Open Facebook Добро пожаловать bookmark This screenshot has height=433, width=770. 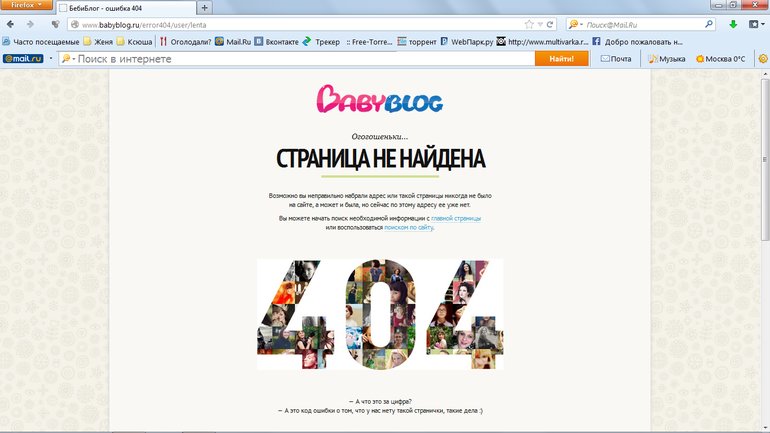pos(637,42)
